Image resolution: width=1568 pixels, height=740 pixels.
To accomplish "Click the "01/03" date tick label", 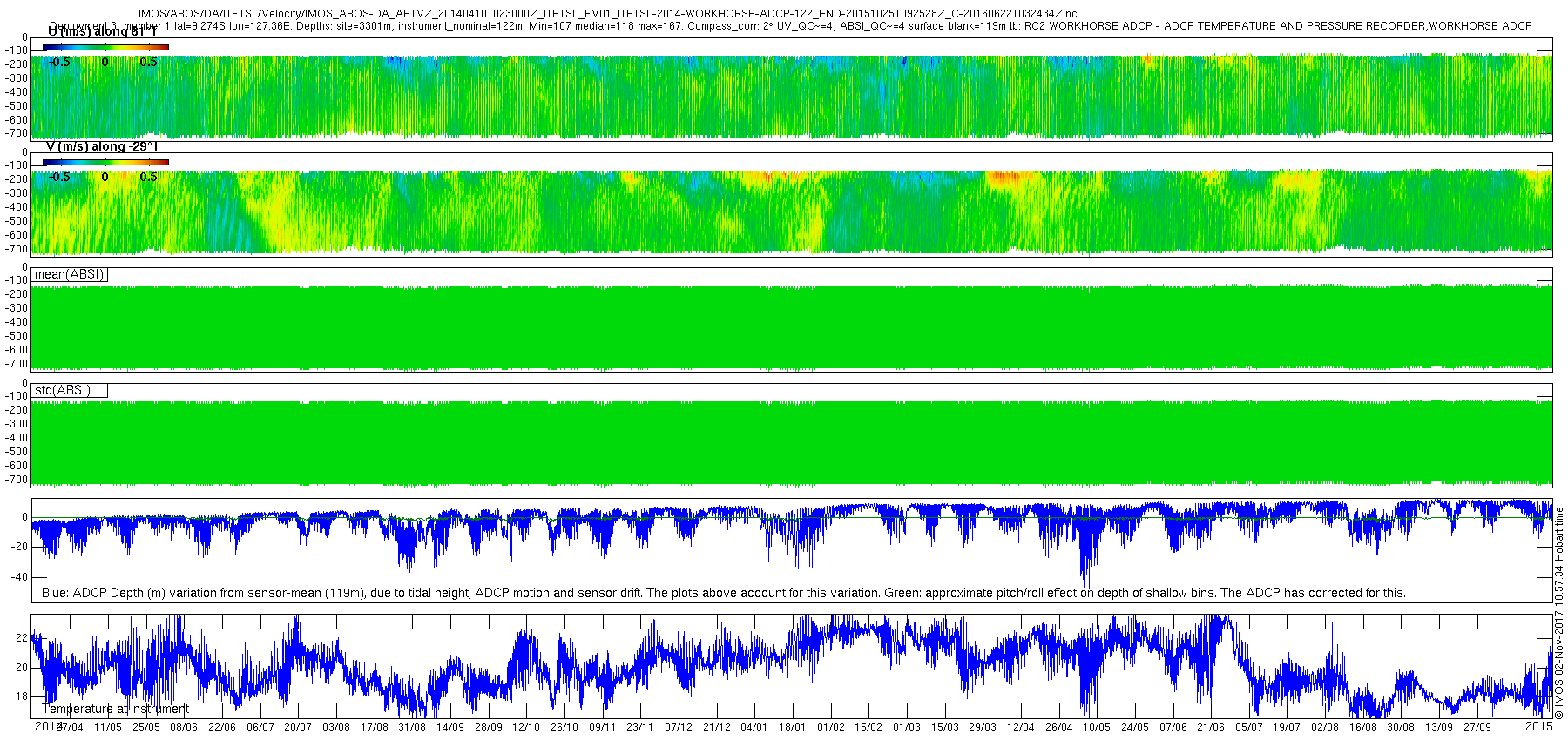I will pos(907,728).
